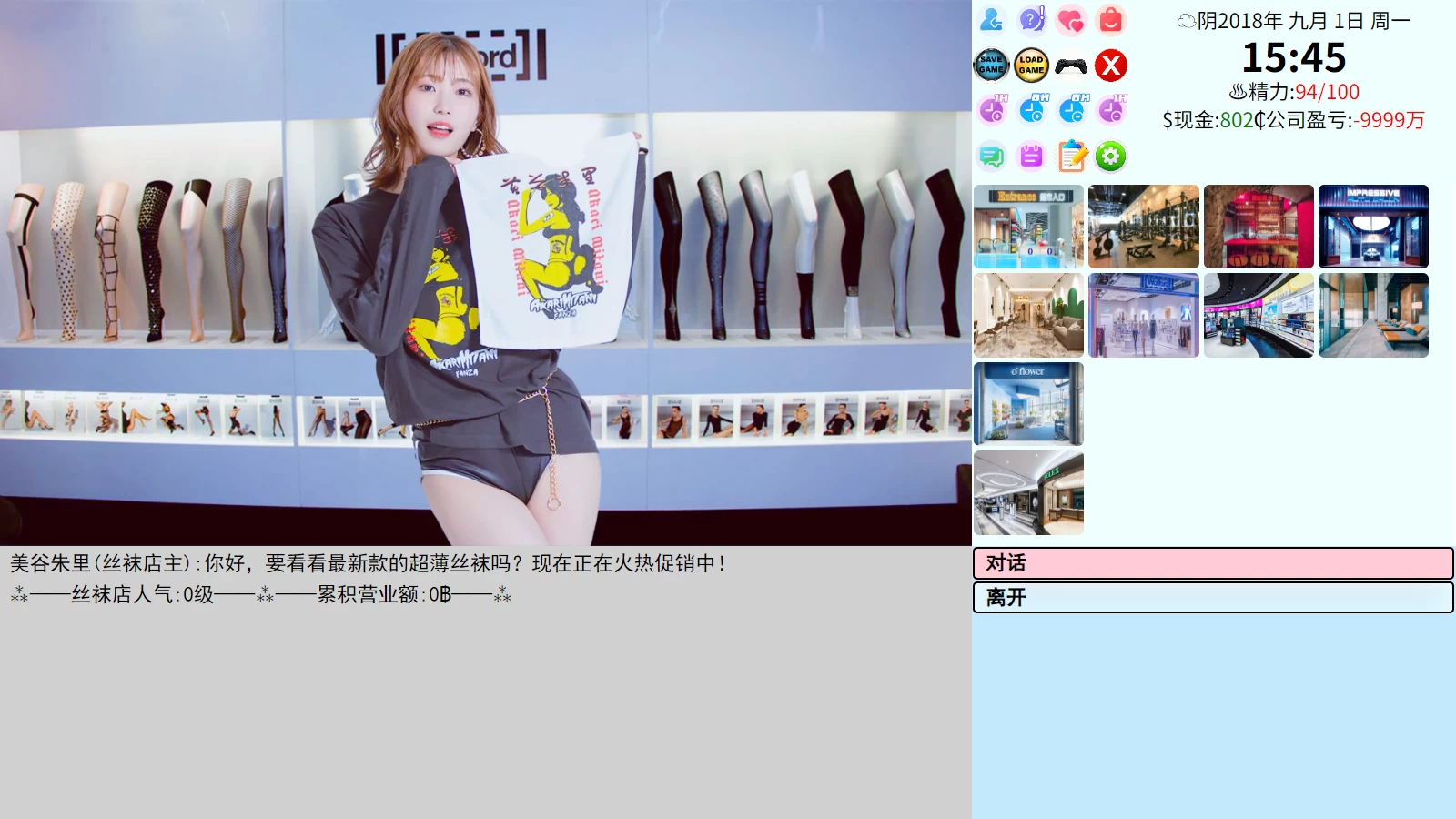Open the green gear settings icon

[1110, 157]
